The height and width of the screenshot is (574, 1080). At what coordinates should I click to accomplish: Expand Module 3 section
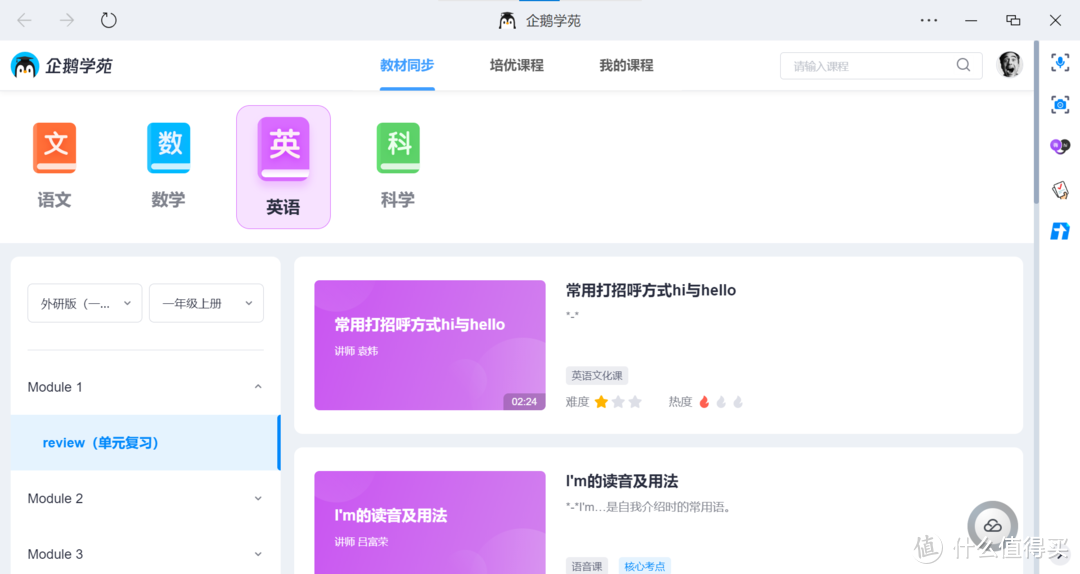(145, 554)
